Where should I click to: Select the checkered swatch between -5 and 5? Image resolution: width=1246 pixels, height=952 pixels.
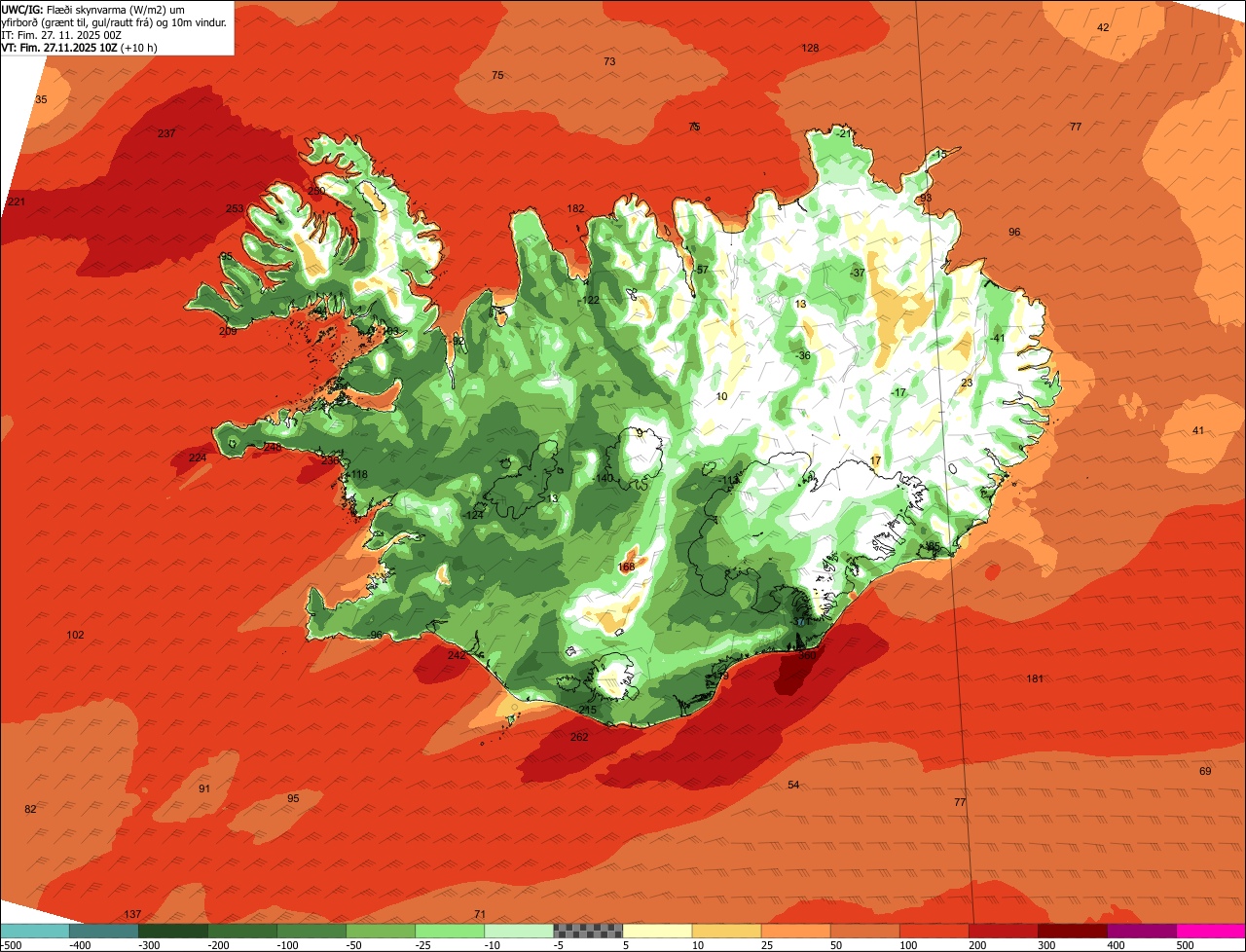[x=588, y=931]
